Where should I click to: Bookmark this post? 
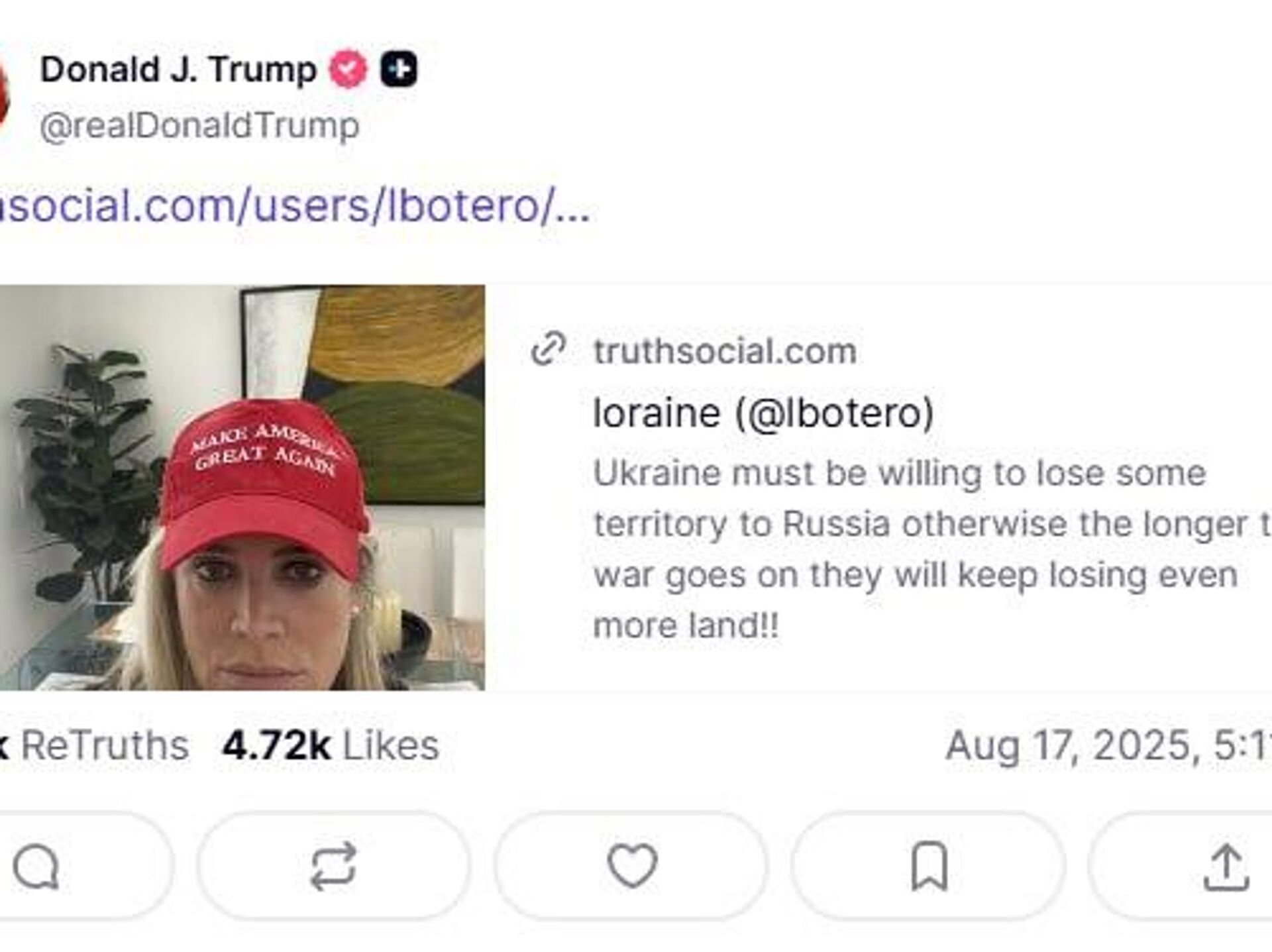tap(929, 866)
